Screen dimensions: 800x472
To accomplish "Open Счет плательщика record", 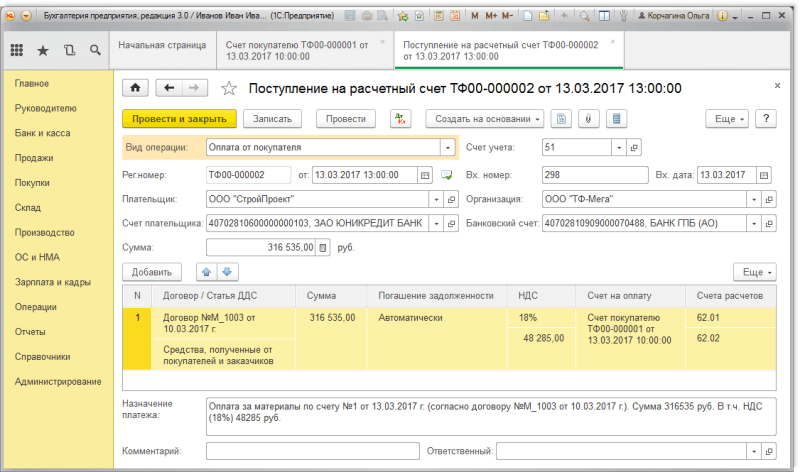I will tap(451, 223).
